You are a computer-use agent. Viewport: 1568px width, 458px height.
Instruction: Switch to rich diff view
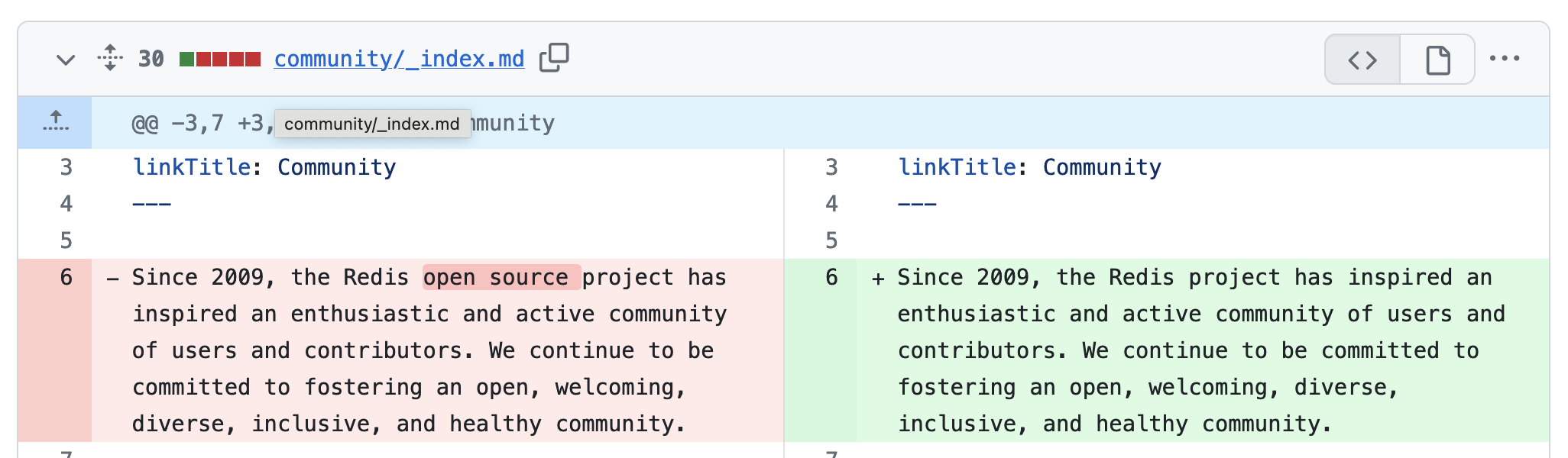tap(1437, 60)
